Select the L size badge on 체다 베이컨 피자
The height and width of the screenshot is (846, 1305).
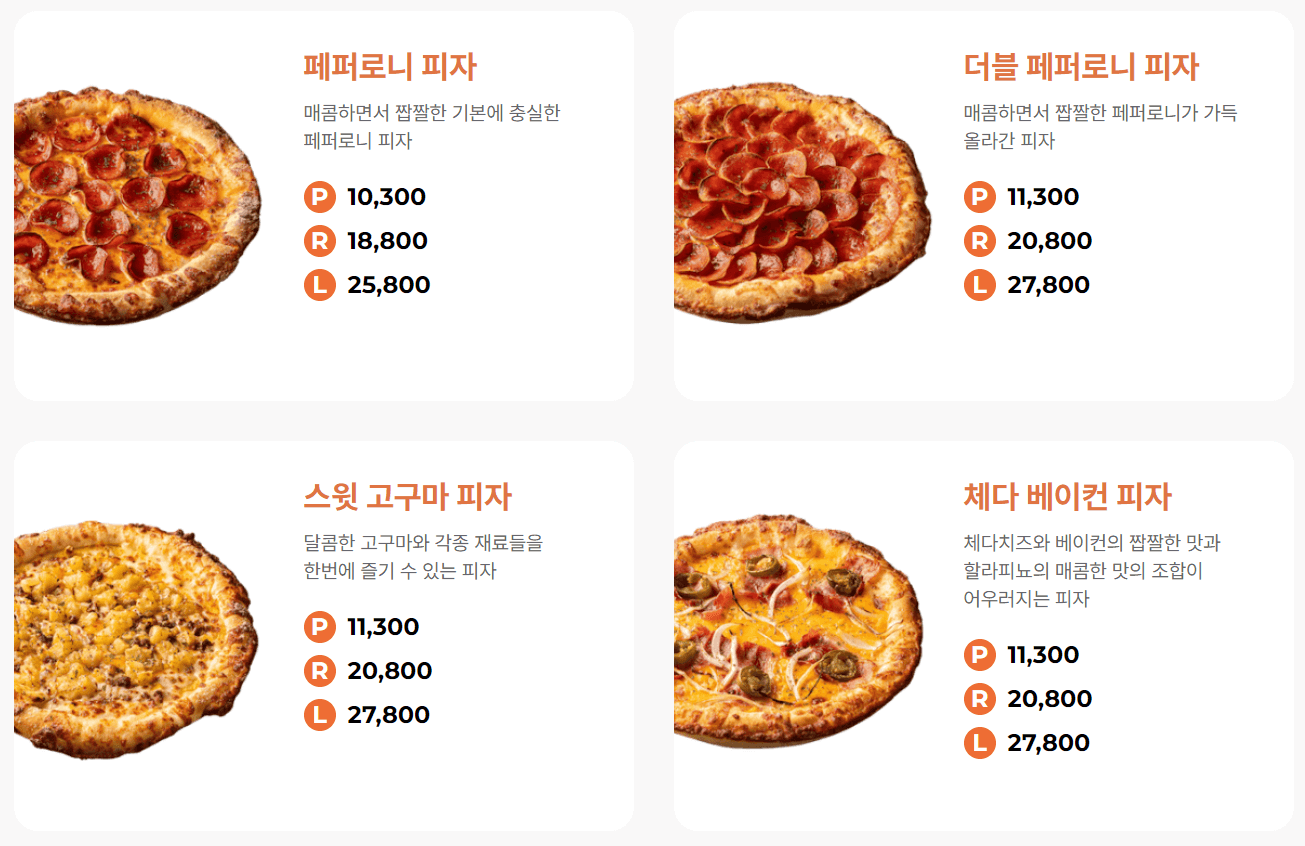tap(981, 743)
